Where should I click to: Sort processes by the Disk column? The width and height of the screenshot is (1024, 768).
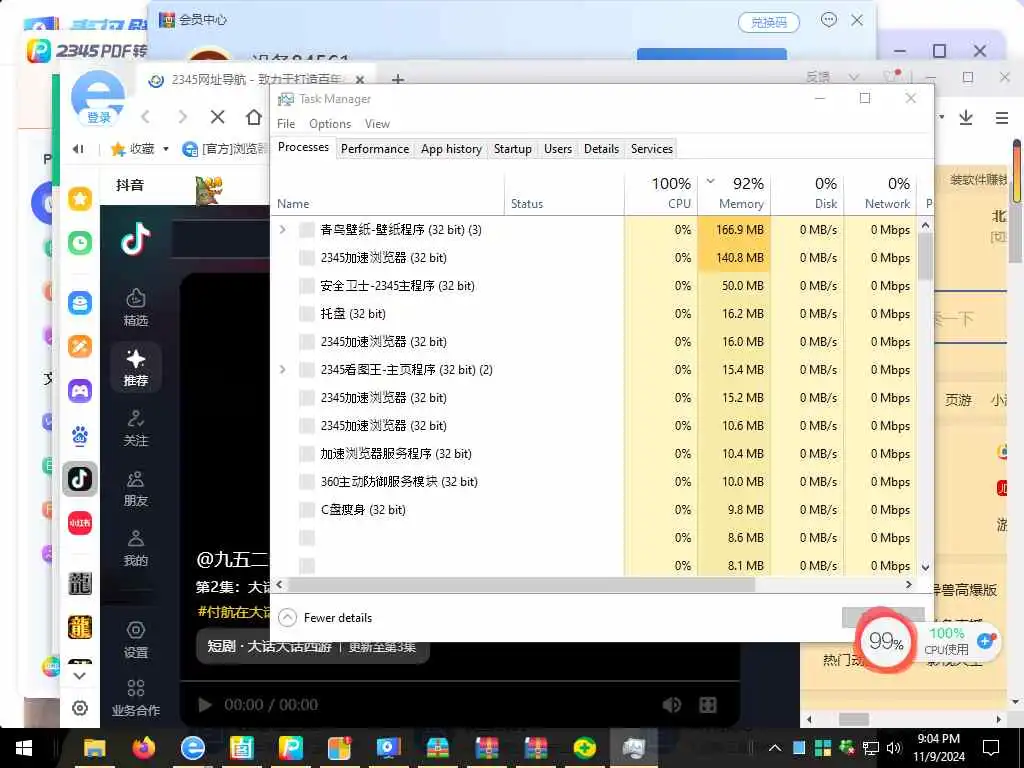pos(808,193)
